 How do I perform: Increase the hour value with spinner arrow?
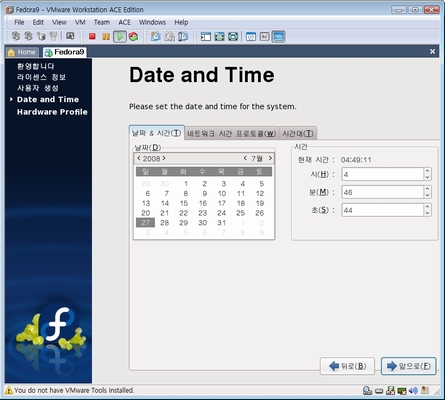427,171
